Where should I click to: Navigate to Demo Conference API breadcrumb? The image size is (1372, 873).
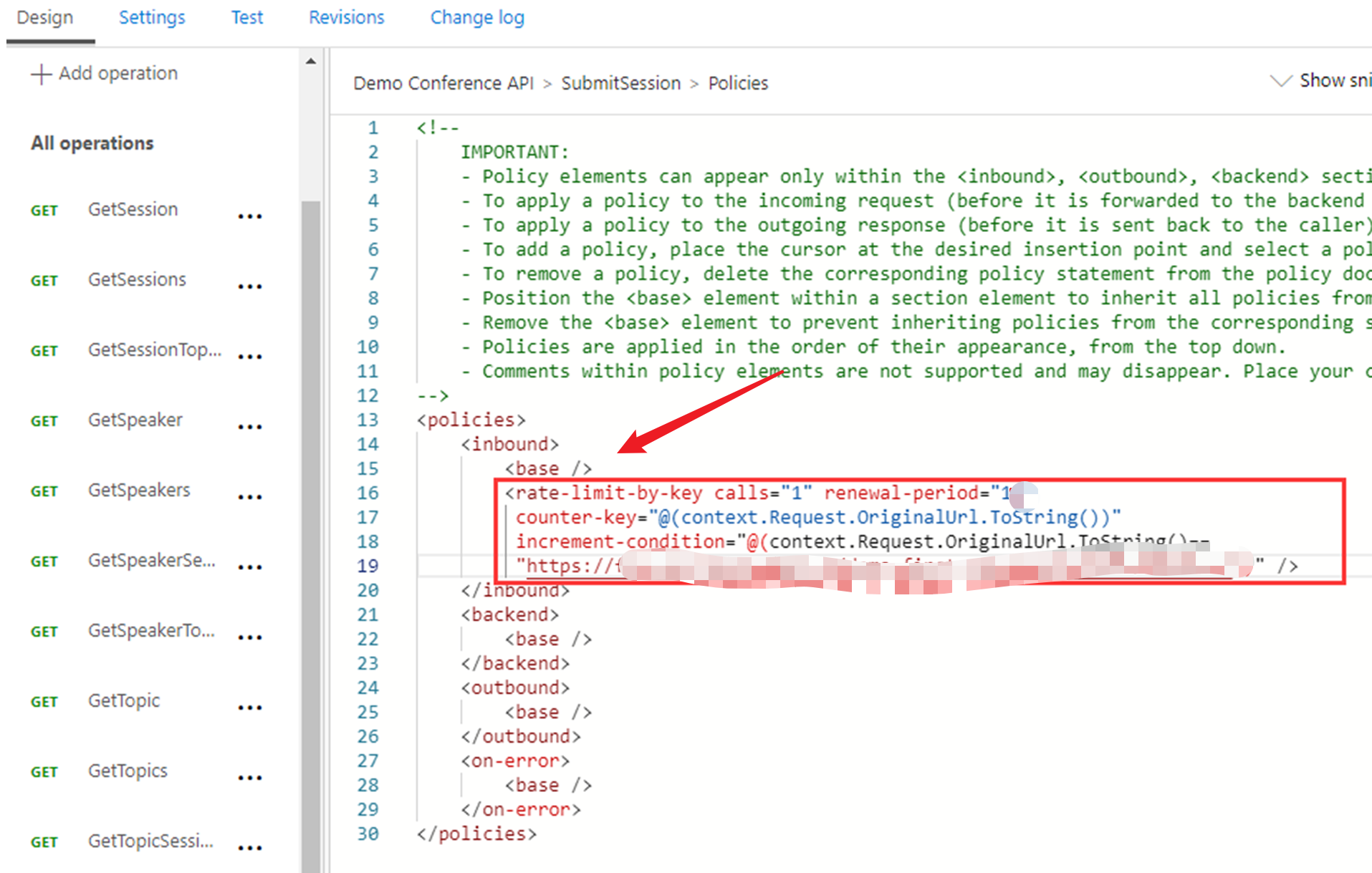click(x=443, y=84)
